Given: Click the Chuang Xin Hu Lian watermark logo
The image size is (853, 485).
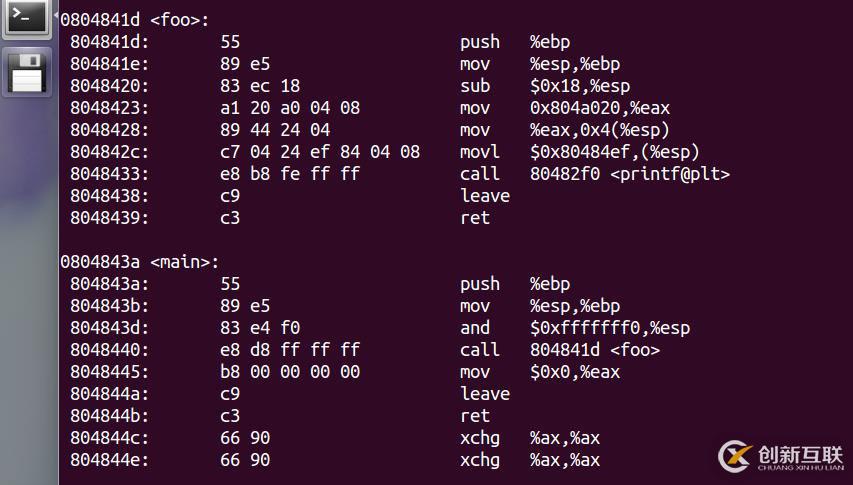Looking at the screenshot, I should coord(781,456).
